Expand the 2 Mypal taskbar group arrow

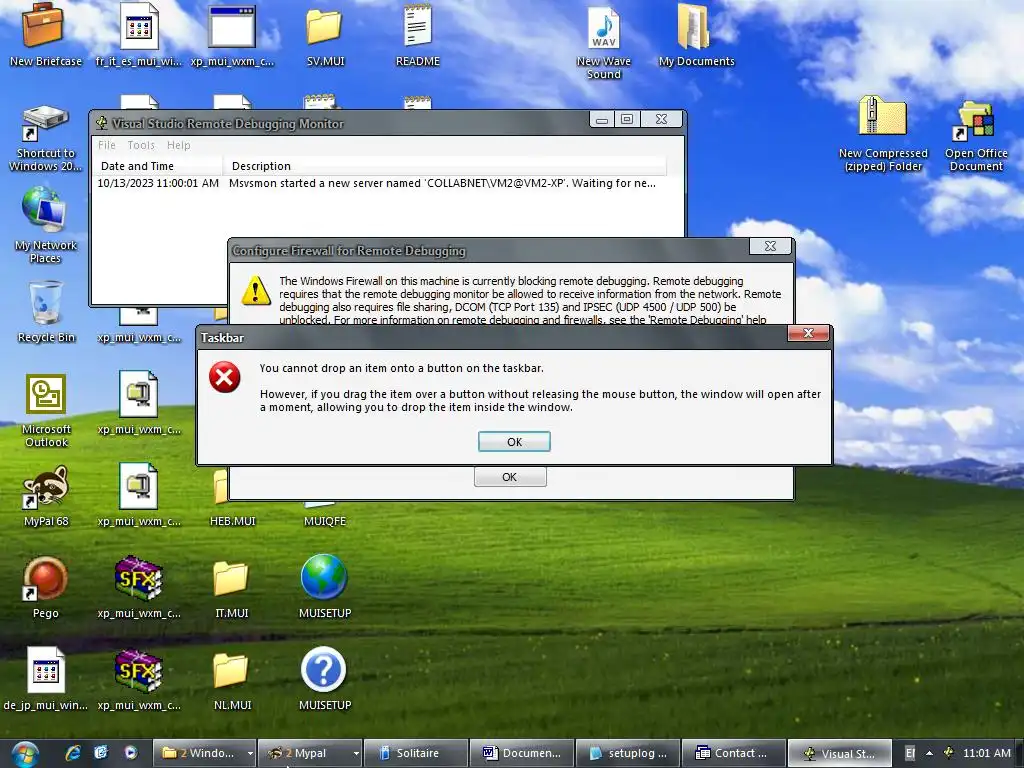pyautogui.click(x=356, y=753)
